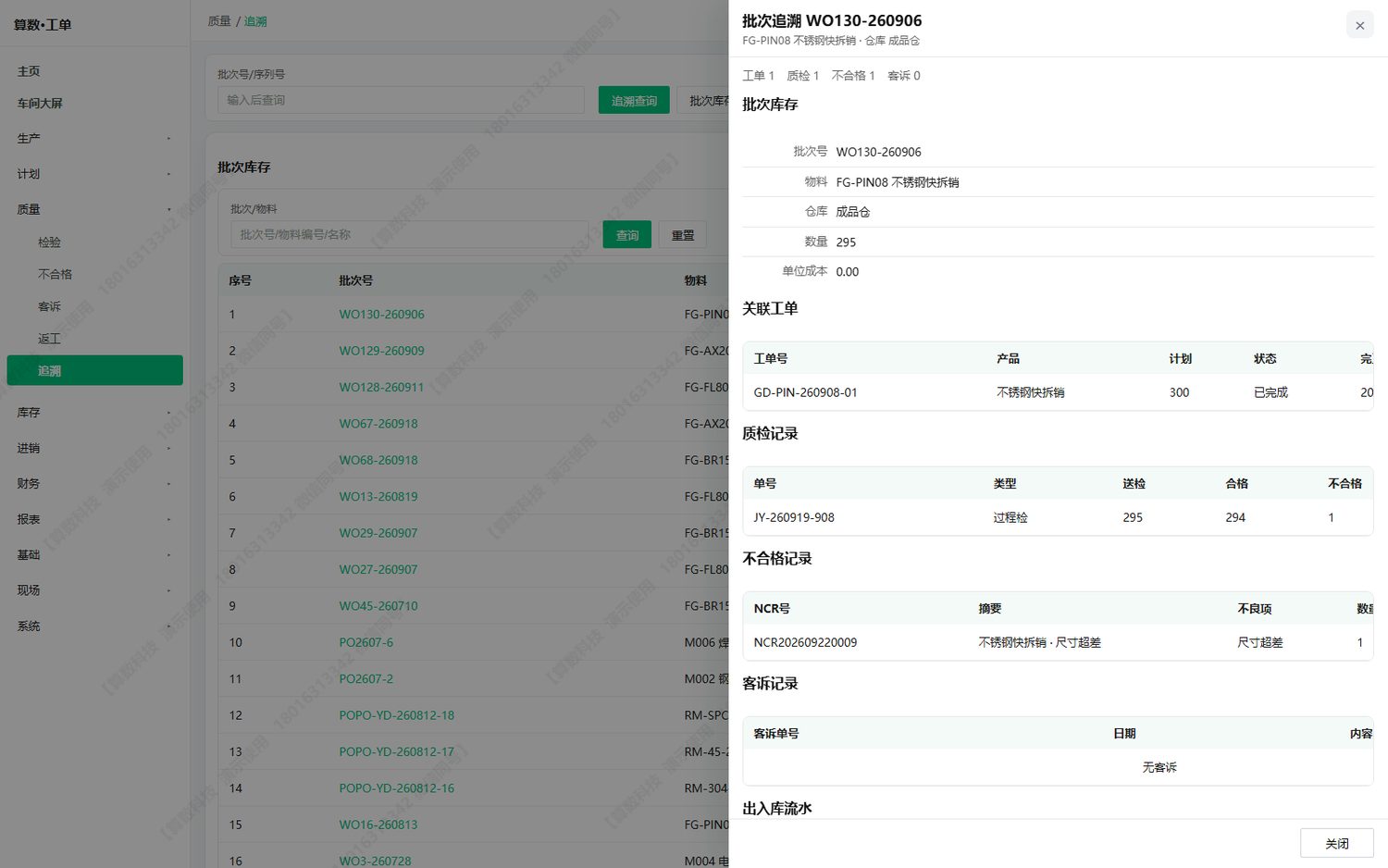Click inspection record JY-260919-908 cell
Viewport: 1388px width, 868px height.
[x=794, y=517]
